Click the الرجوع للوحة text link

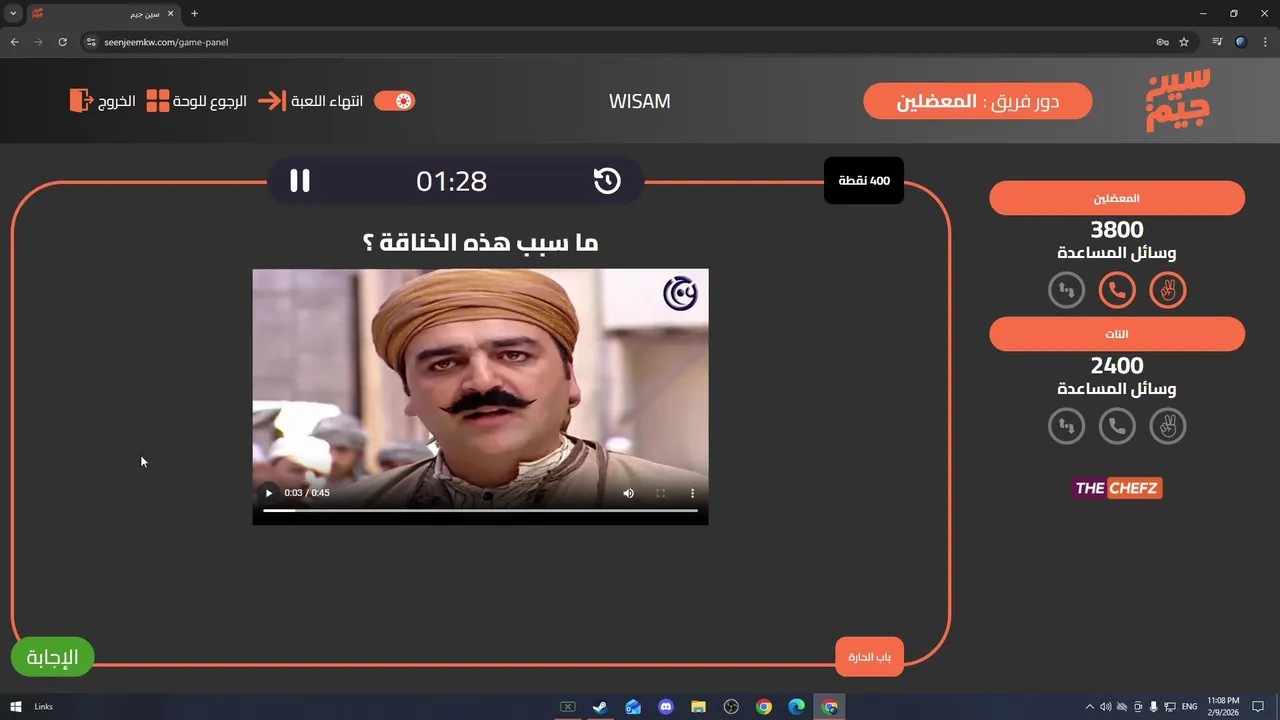click(210, 102)
